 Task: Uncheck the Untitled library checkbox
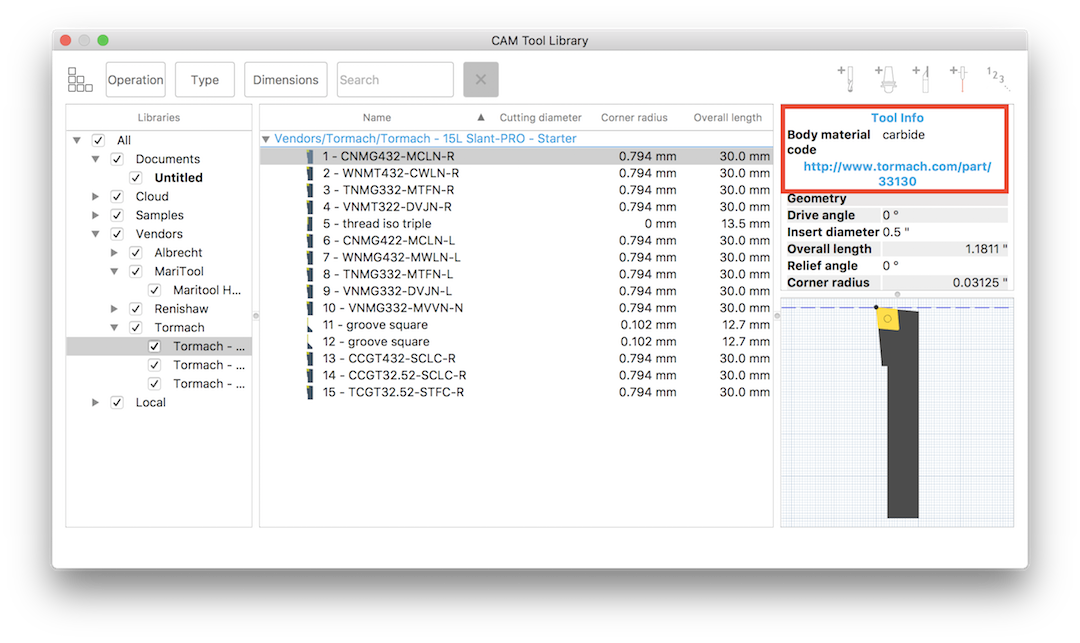pos(136,178)
